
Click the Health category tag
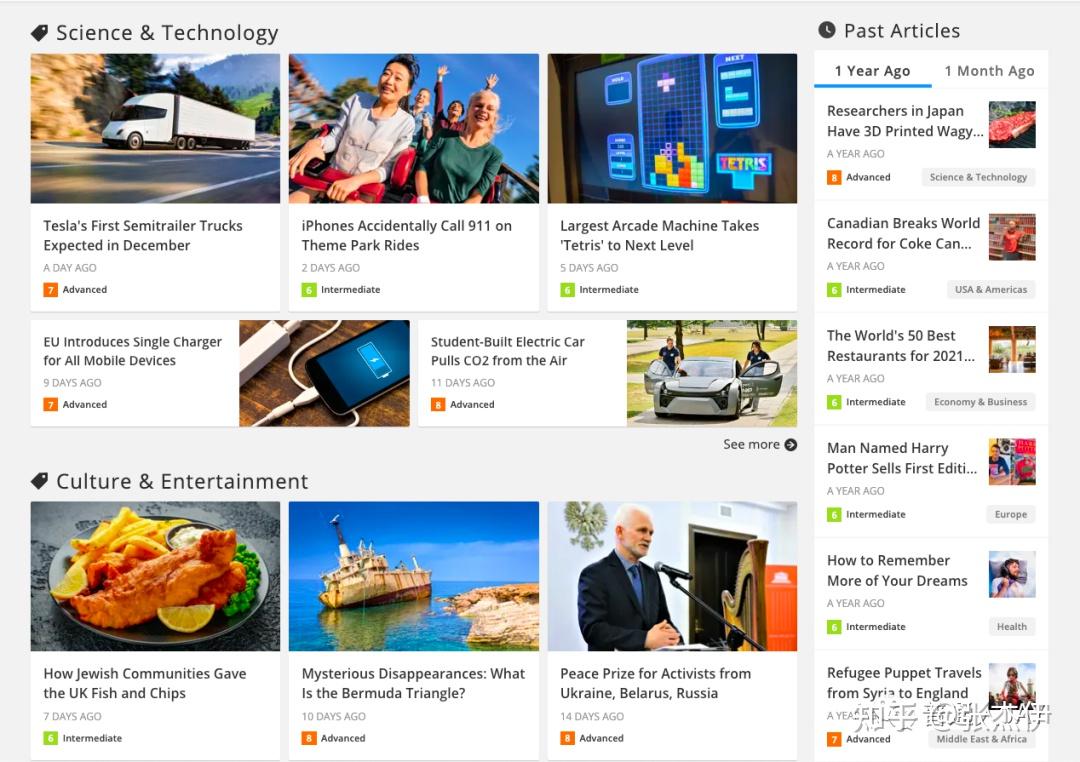tap(1011, 626)
